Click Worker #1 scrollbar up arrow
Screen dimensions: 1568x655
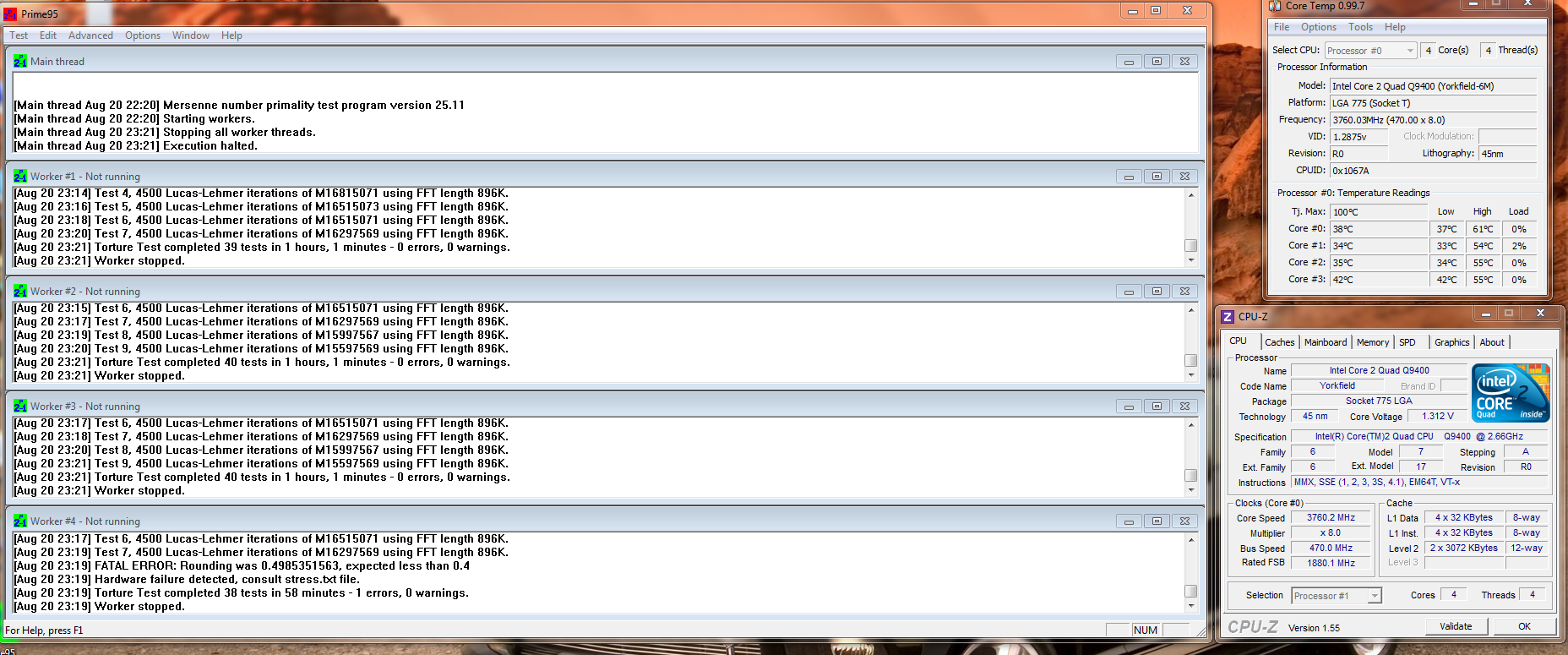(1191, 195)
